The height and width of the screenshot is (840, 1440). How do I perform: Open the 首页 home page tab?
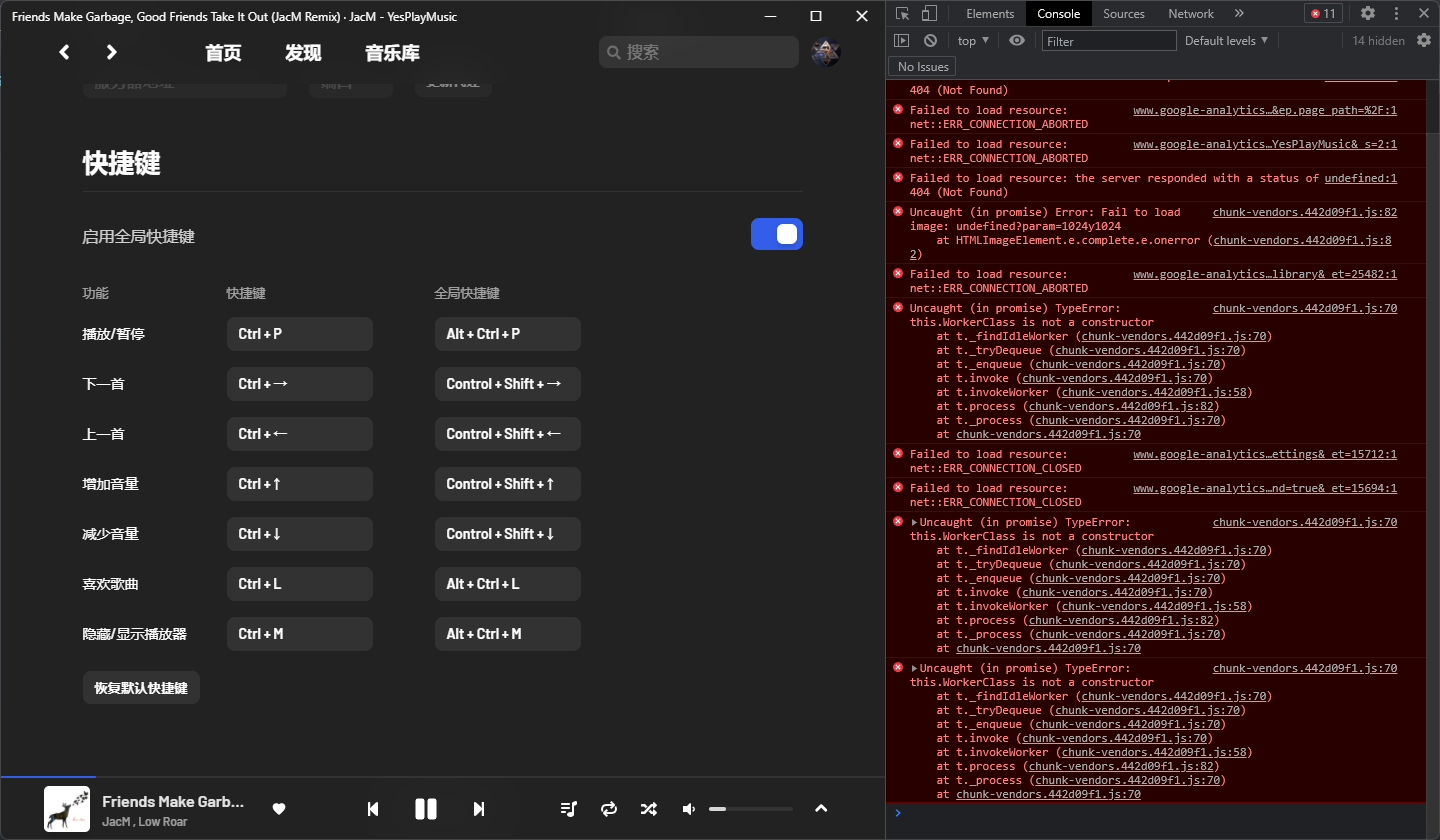coord(223,53)
